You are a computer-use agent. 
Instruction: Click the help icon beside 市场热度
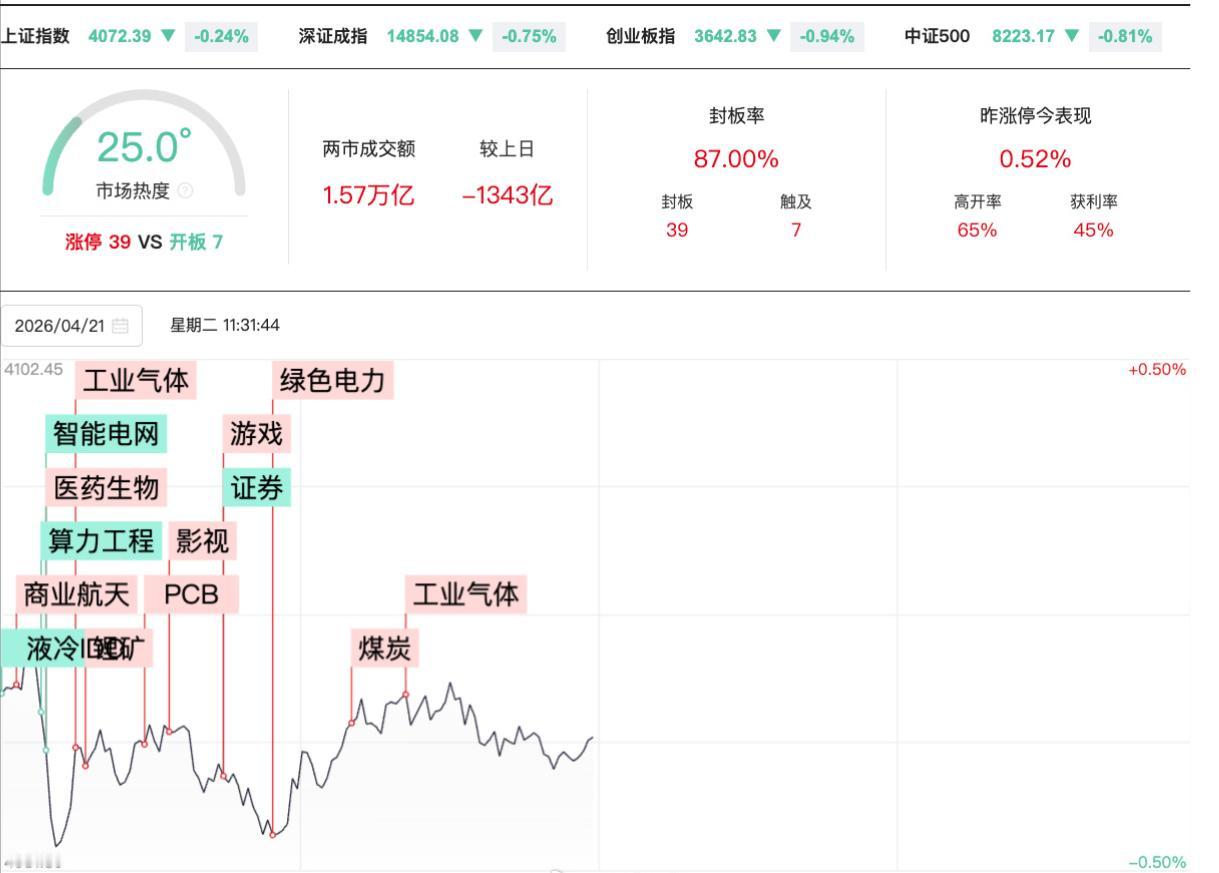(185, 191)
